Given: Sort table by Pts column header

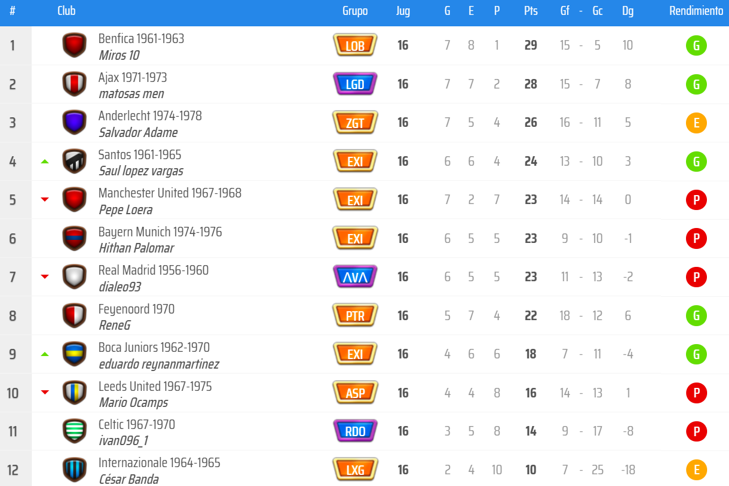Looking at the screenshot, I should pos(530,11).
